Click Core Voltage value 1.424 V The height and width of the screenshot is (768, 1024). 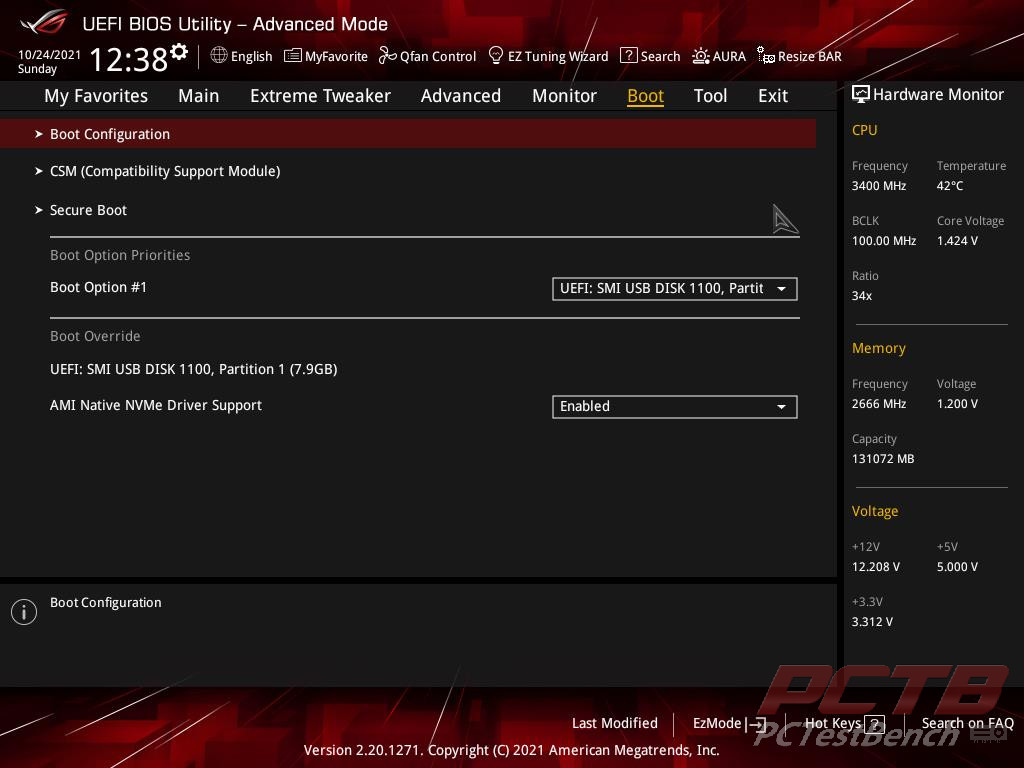[957, 240]
